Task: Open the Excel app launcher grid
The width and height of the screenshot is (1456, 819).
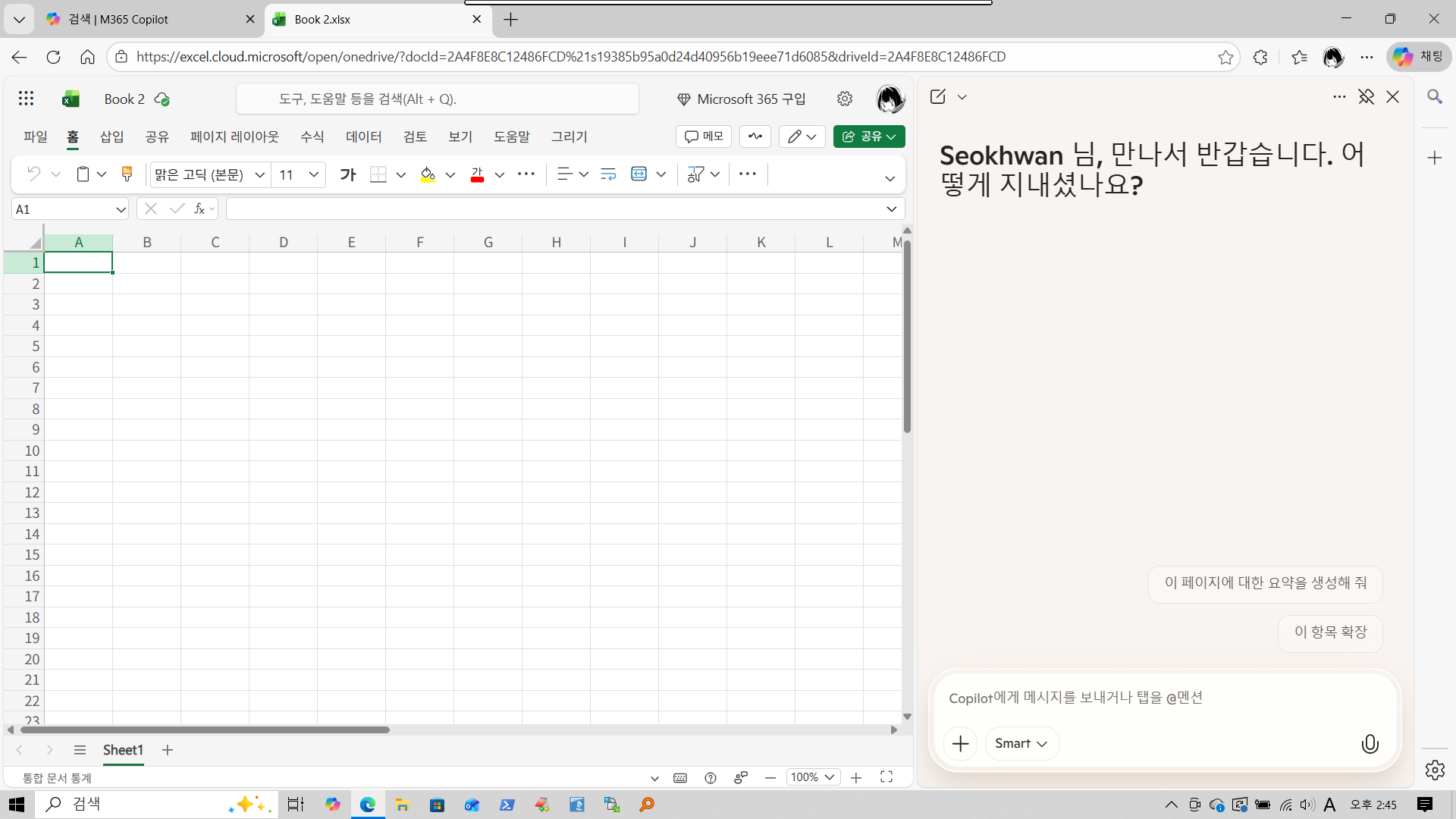Action: pyautogui.click(x=27, y=99)
